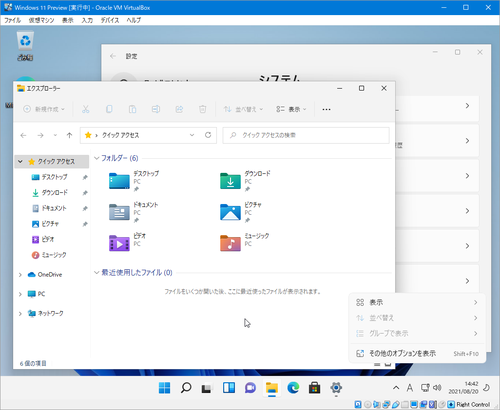Open the clock showing 14:42 2021/08/20
The height and width of the screenshot is (410, 500).
[x=463, y=388]
